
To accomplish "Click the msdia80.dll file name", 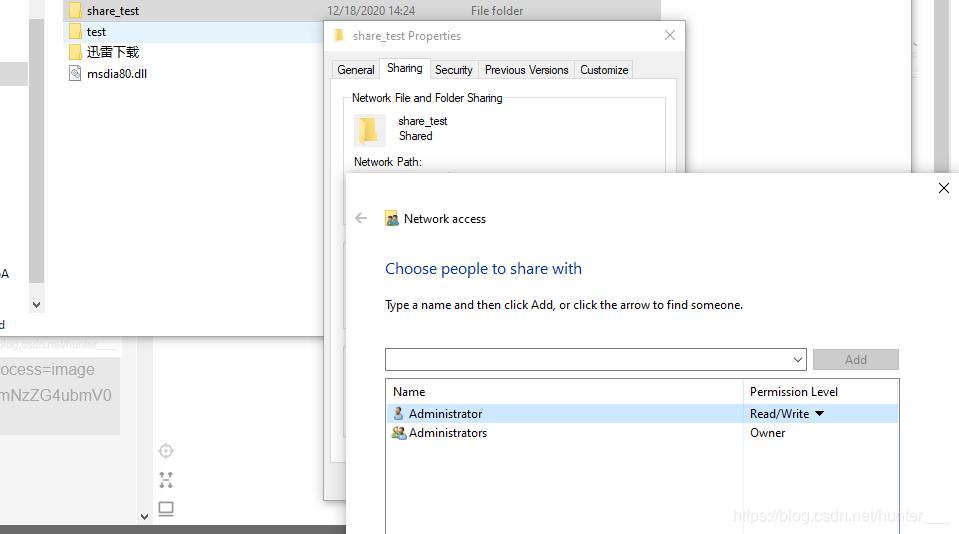I will pyautogui.click(x=117, y=74).
